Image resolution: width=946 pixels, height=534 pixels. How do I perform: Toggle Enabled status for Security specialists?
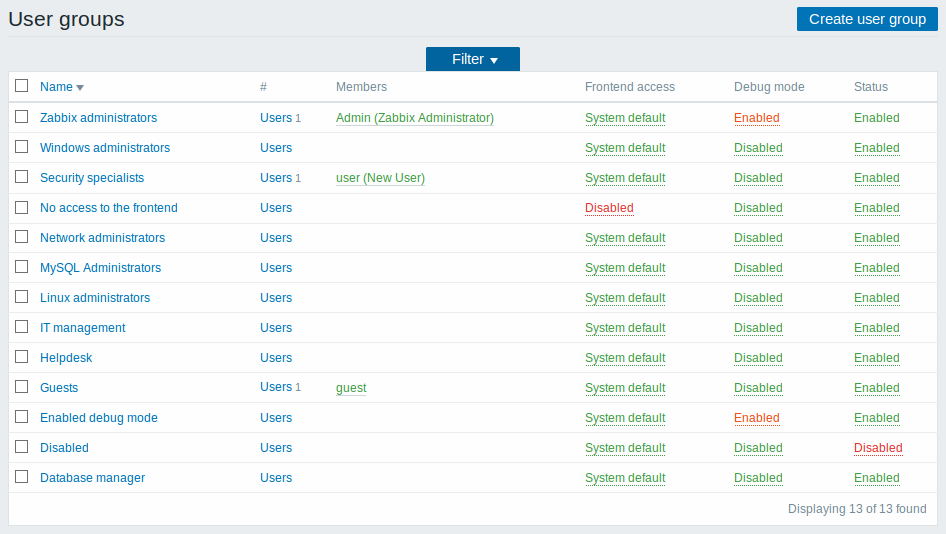tap(877, 178)
